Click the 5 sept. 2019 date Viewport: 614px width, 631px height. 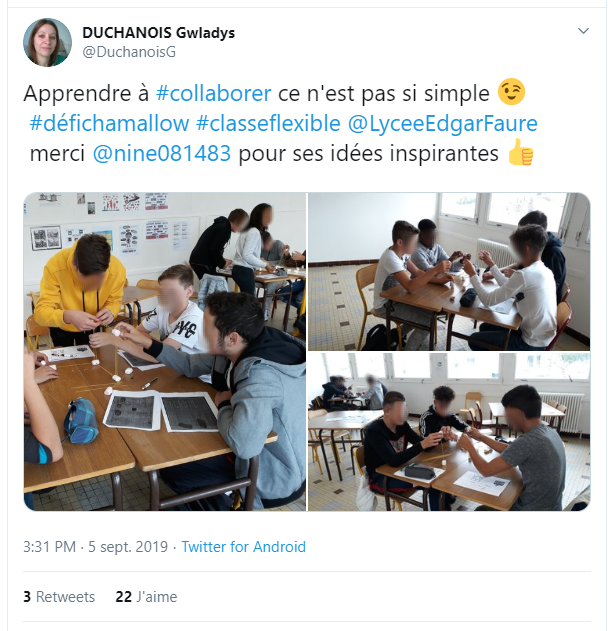[x=128, y=547]
